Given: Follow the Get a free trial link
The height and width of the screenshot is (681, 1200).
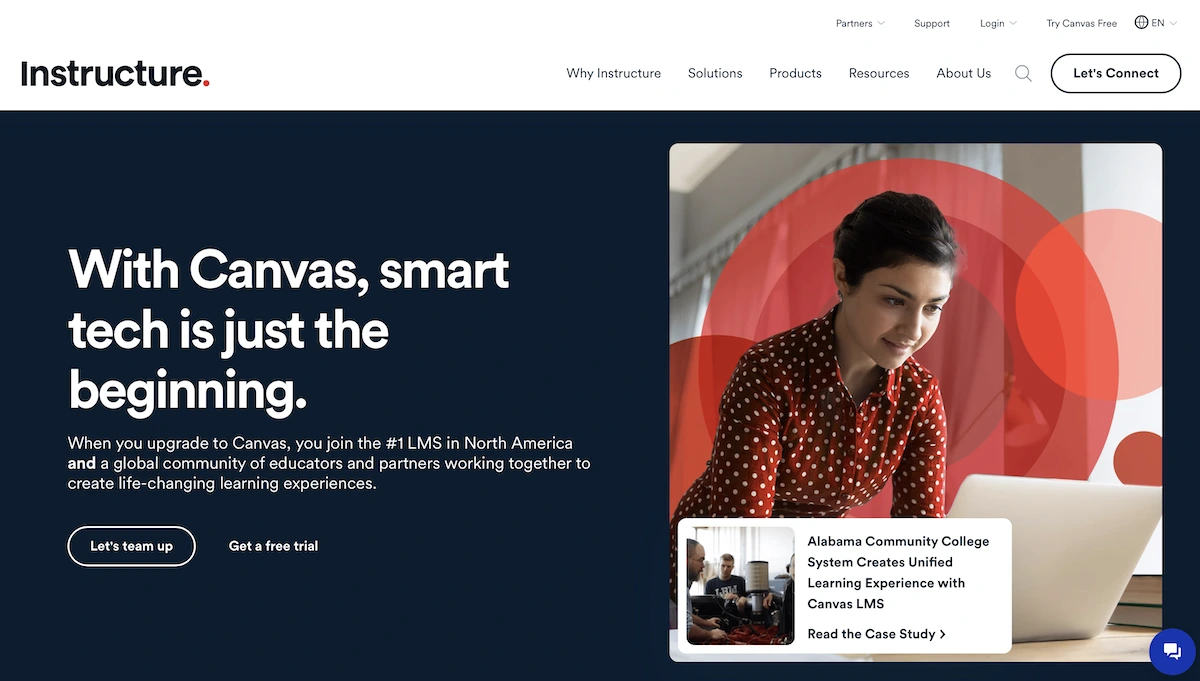Looking at the screenshot, I should click(273, 546).
